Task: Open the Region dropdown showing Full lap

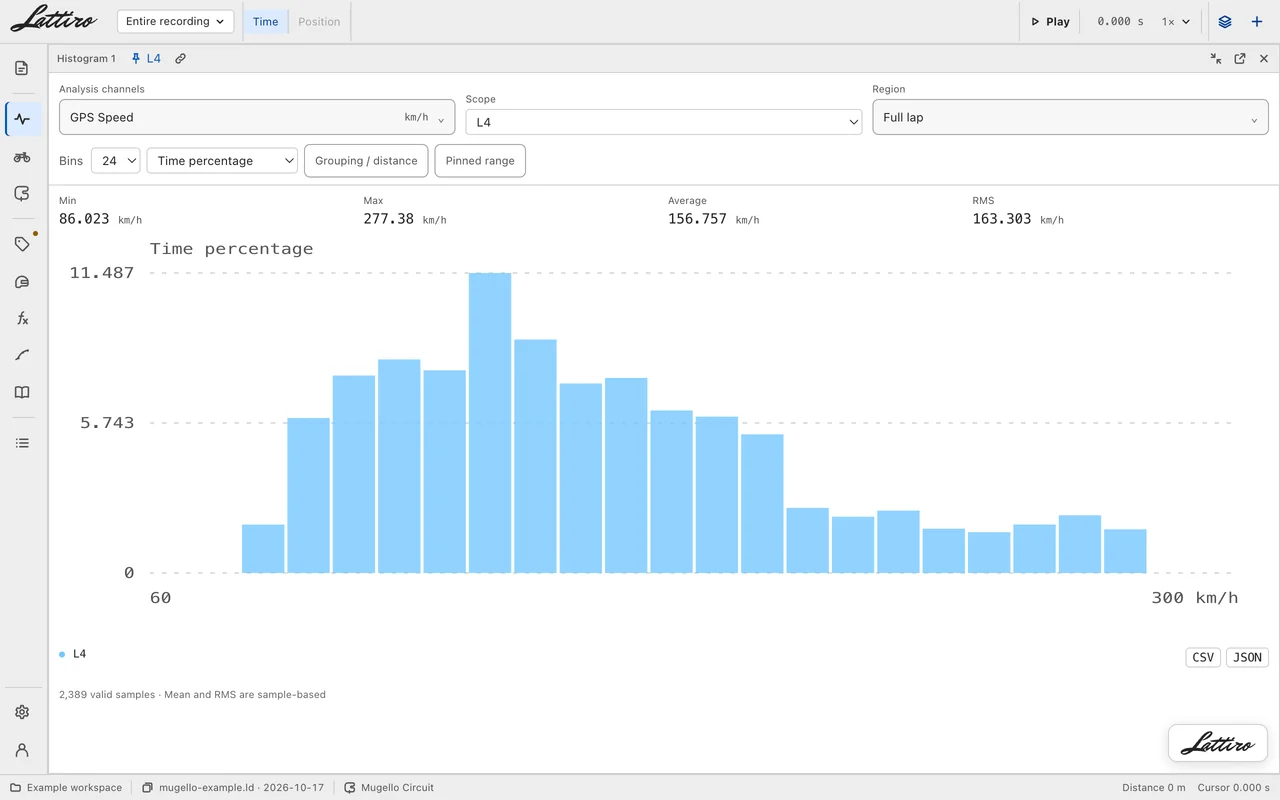Action: click(x=1070, y=117)
